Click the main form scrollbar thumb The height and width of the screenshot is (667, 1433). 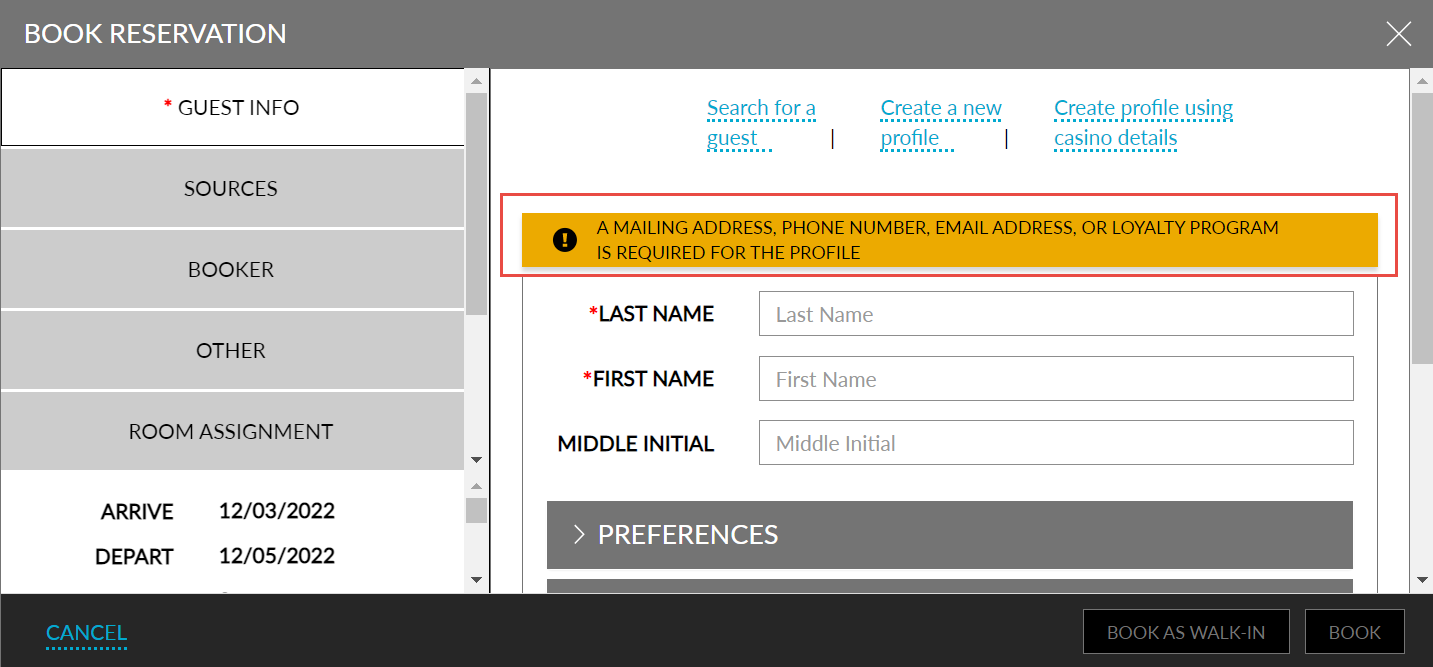[1421, 228]
